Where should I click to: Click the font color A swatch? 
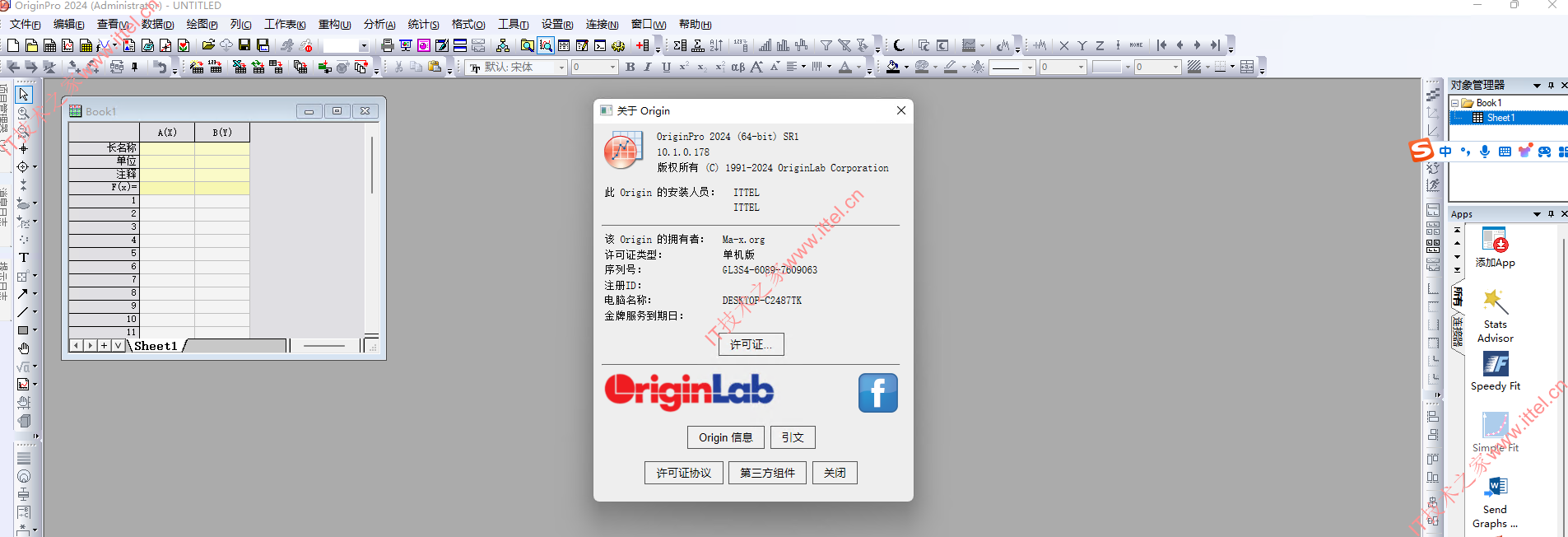point(845,67)
